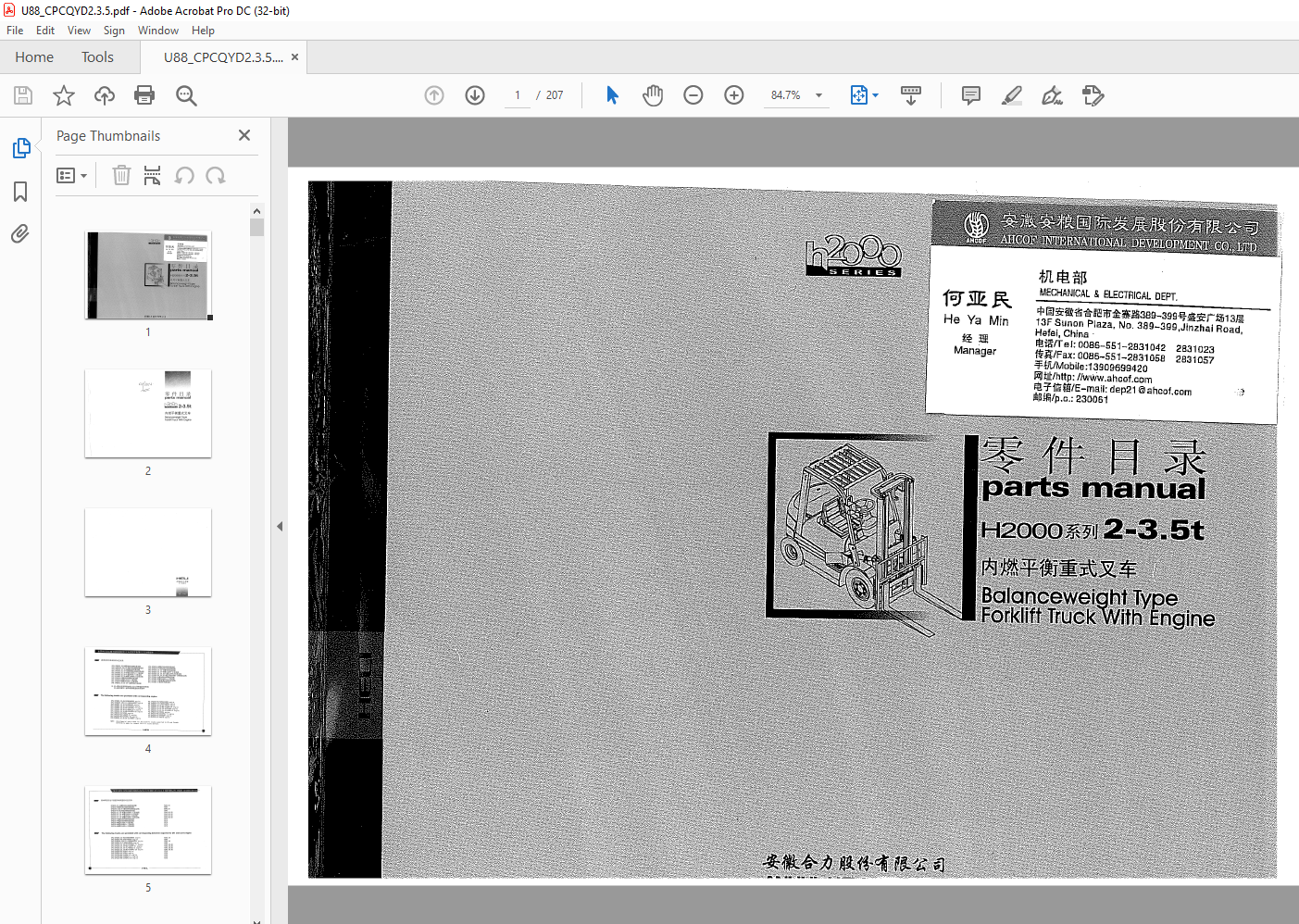Select page 5 thumbnail

148,830
